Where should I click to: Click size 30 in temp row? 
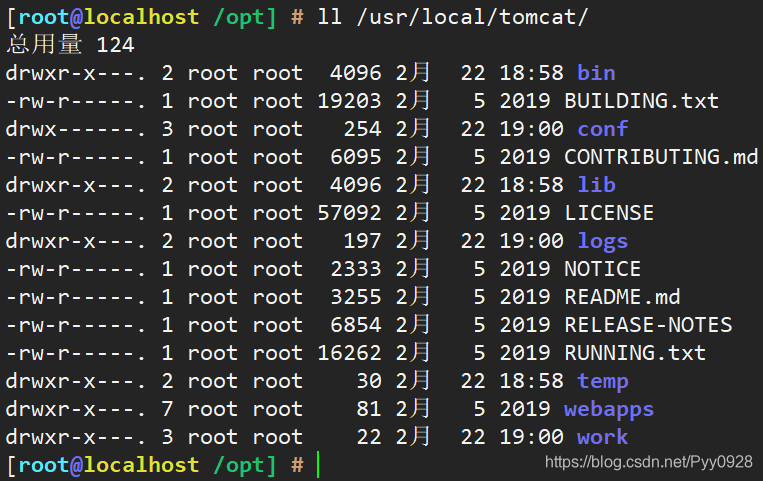pyautogui.click(x=369, y=381)
